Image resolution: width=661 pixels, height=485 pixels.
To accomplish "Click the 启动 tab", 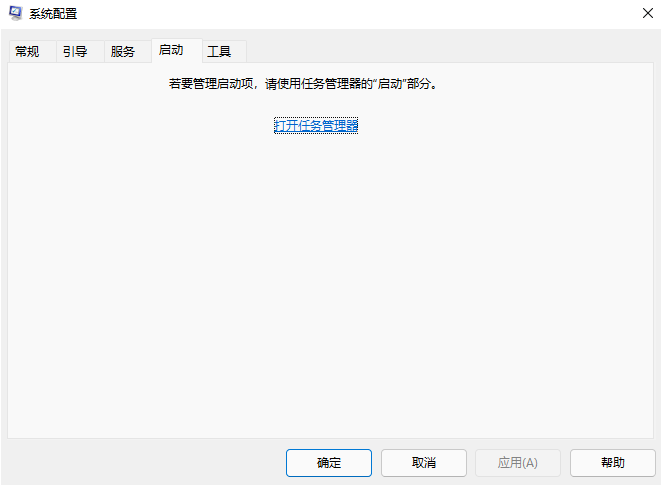I will (171, 50).
